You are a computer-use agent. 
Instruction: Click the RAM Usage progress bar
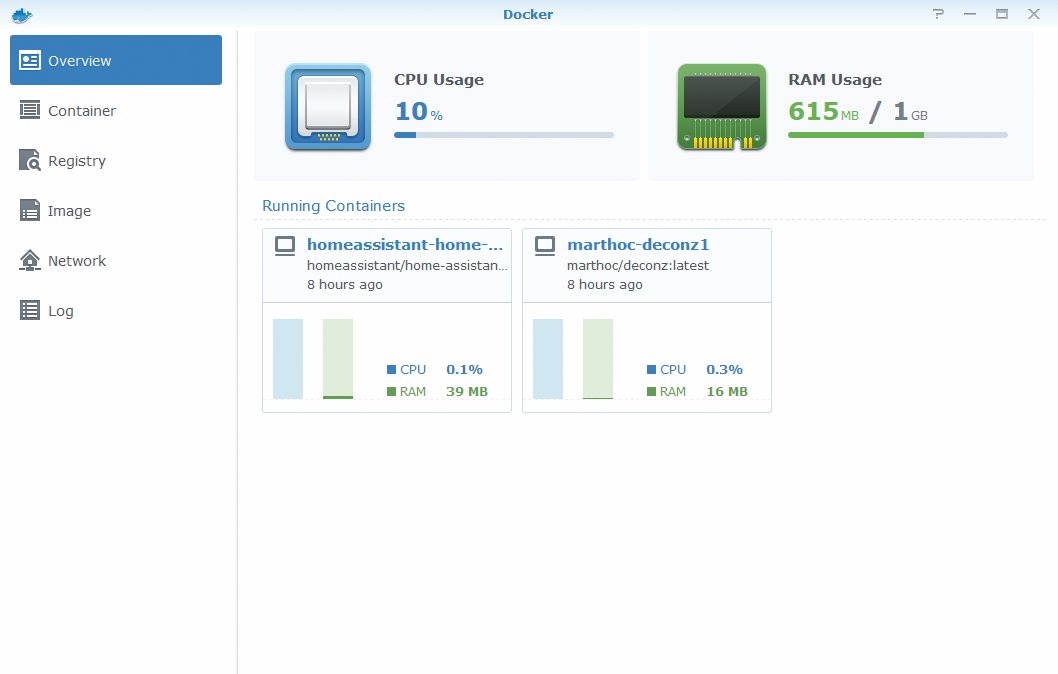pos(898,135)
